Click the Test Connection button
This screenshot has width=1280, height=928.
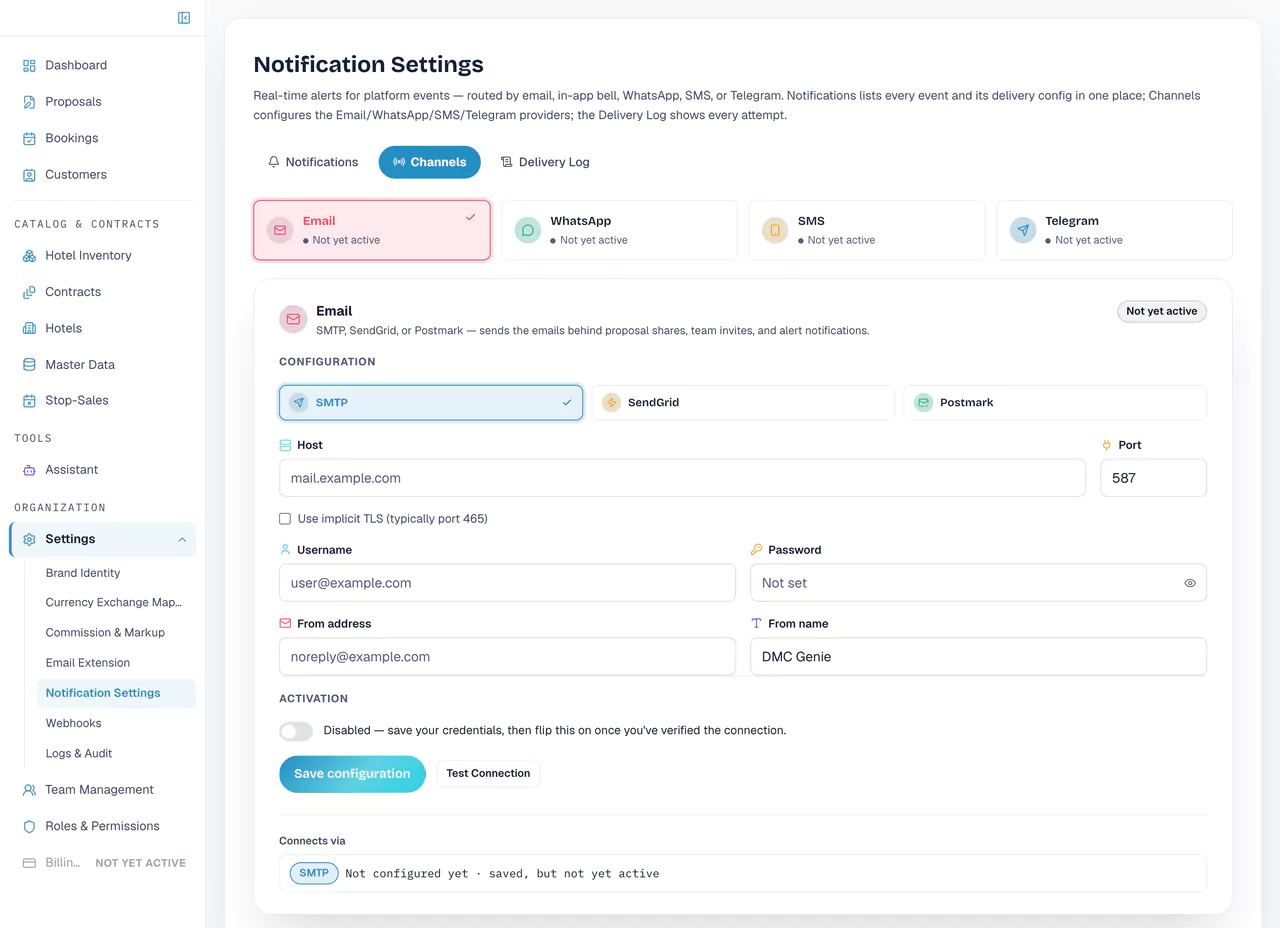click(x=488, y=774)
